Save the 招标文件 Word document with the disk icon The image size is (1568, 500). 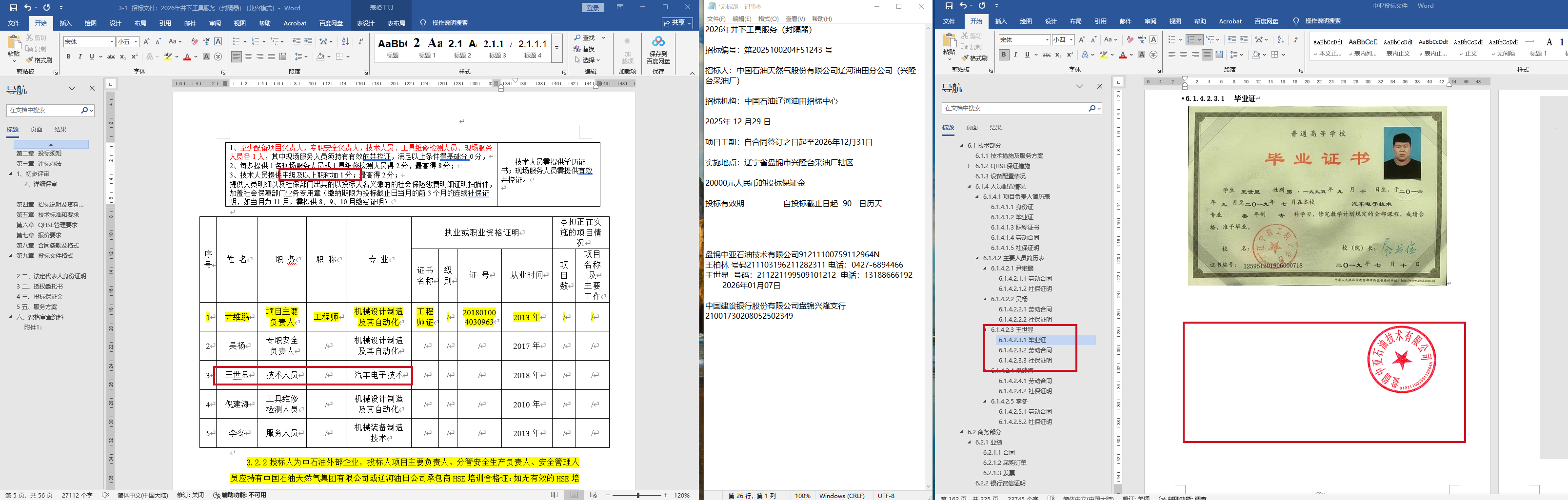pyautogui.click(x=13, y=8)
